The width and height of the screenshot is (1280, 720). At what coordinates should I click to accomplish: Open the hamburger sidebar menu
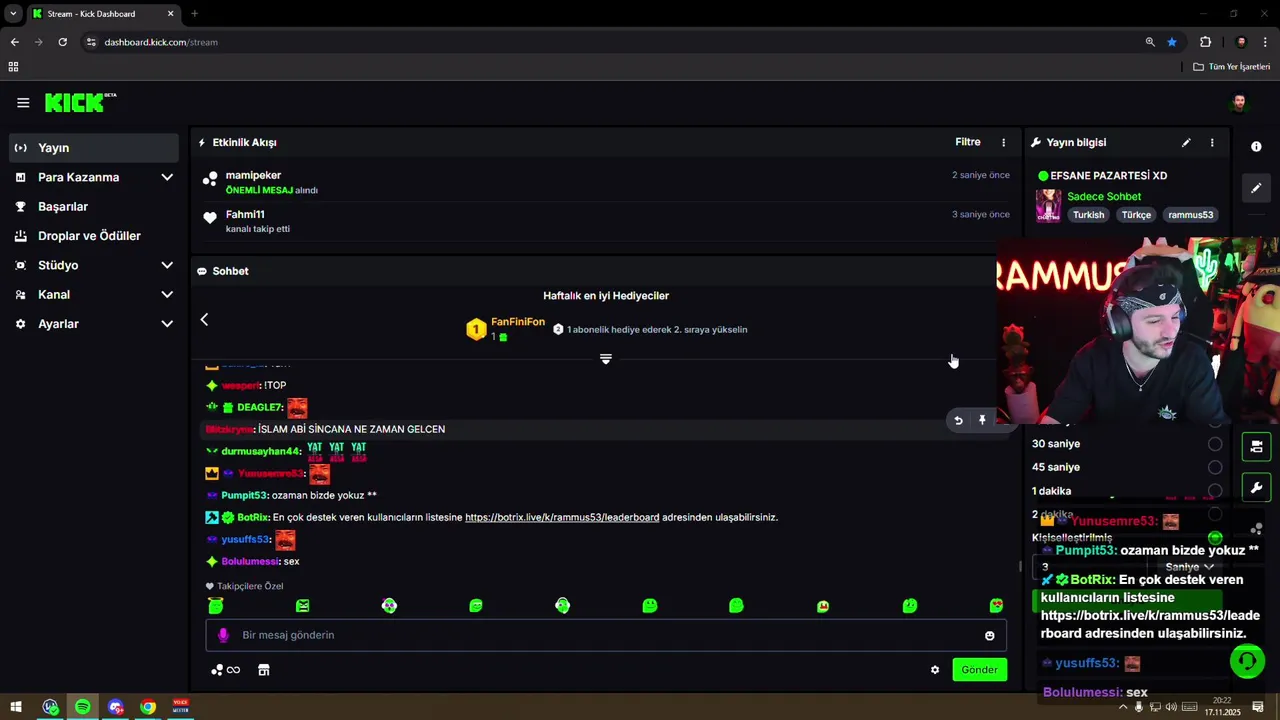[x=23, y=103]
